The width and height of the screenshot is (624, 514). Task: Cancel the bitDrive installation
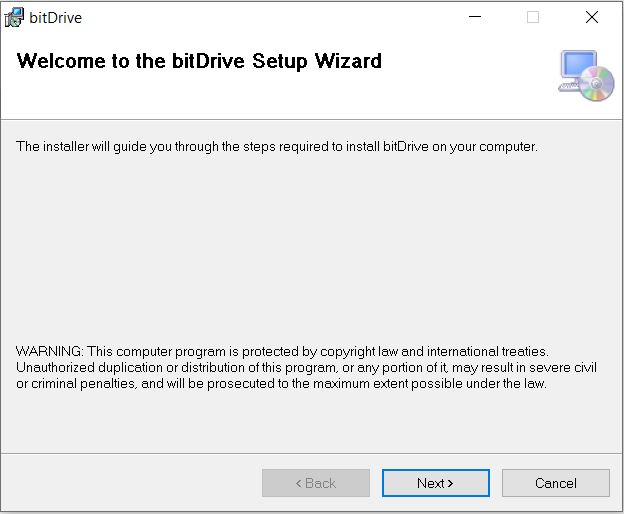[556, 483]
